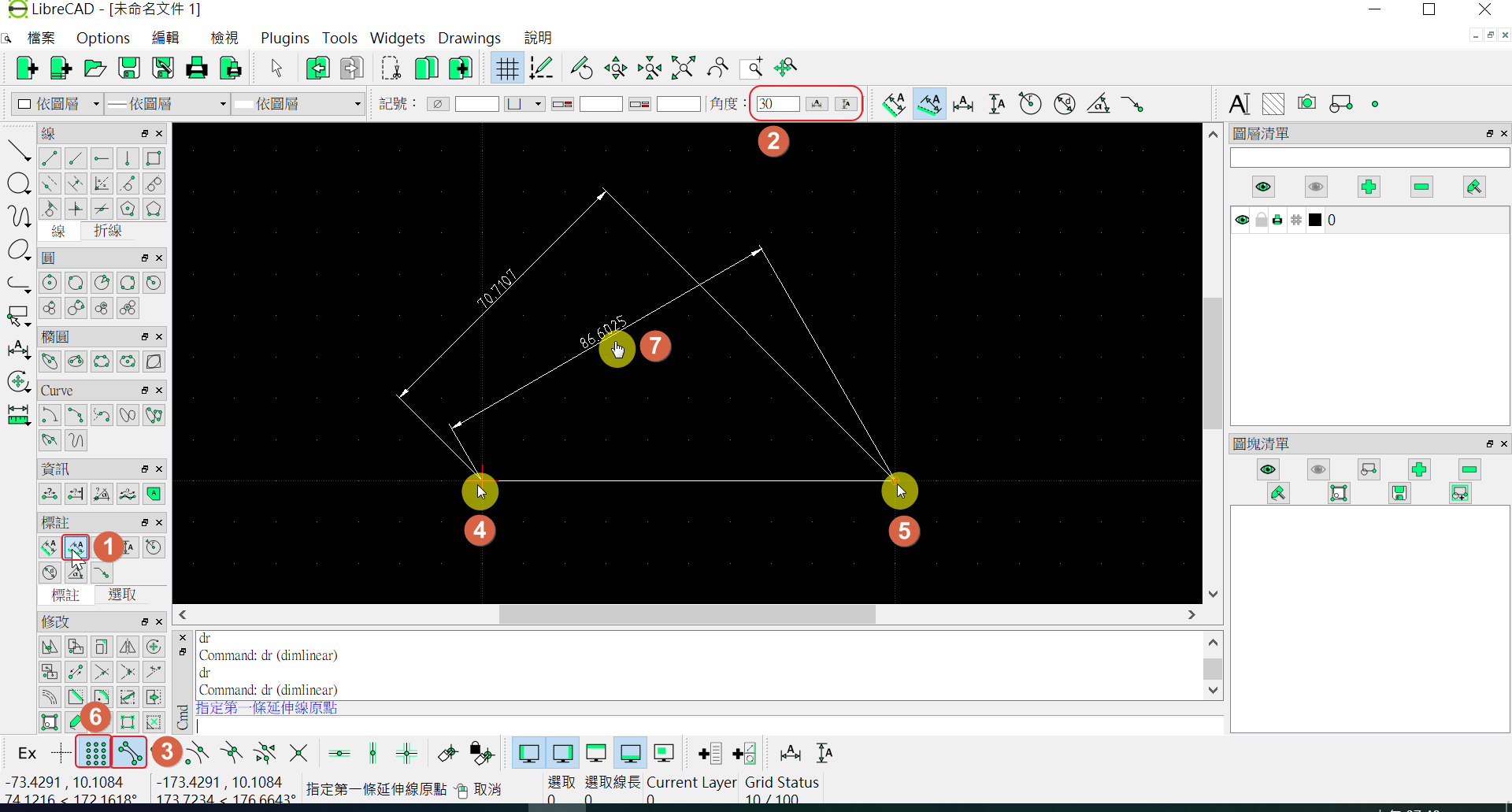Screen dimensions: 1512x812
Task: Toggle Ex exclusive snap mode
Action: click(27, 753)
